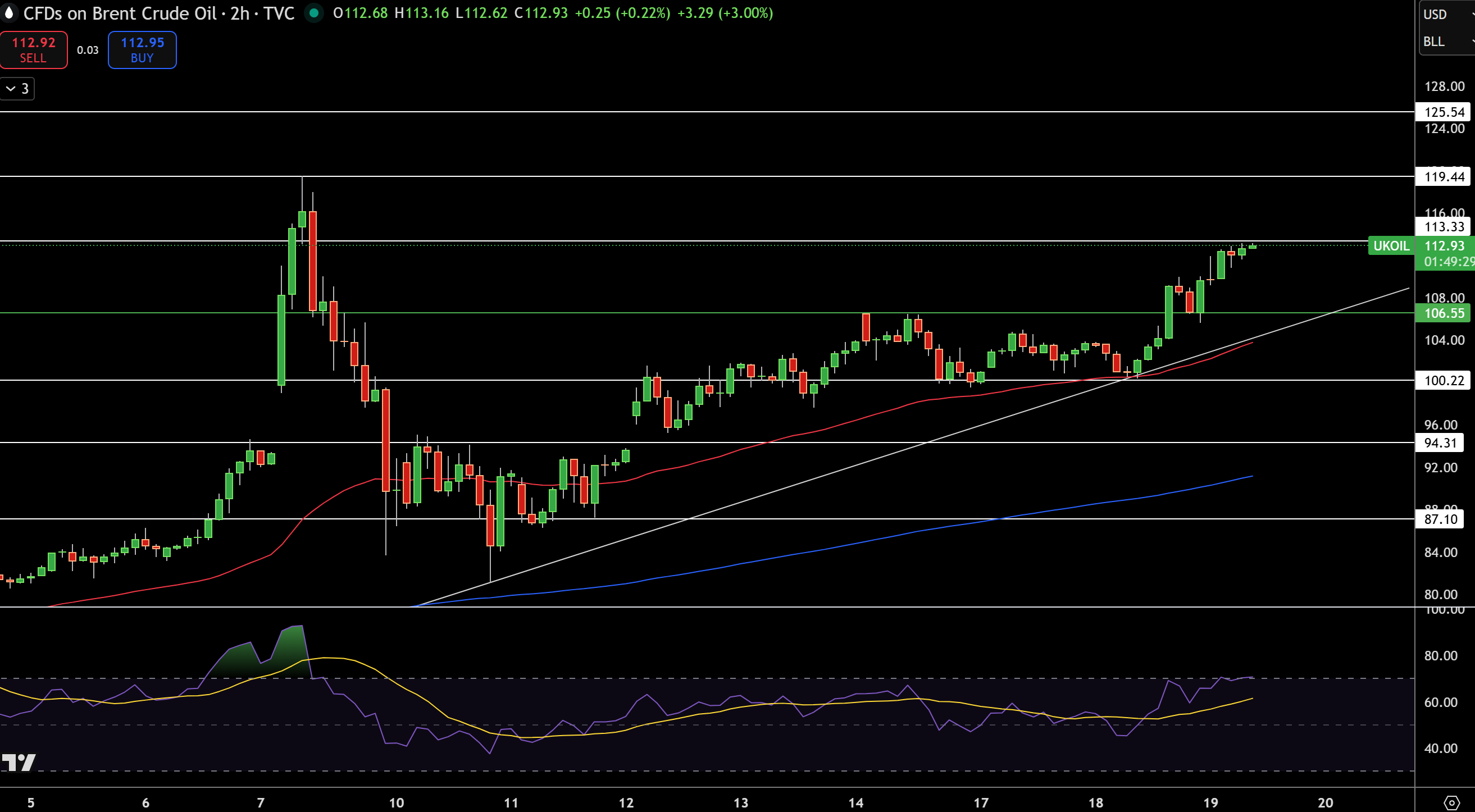Open chart settings gear icon

pos(1451,802)
